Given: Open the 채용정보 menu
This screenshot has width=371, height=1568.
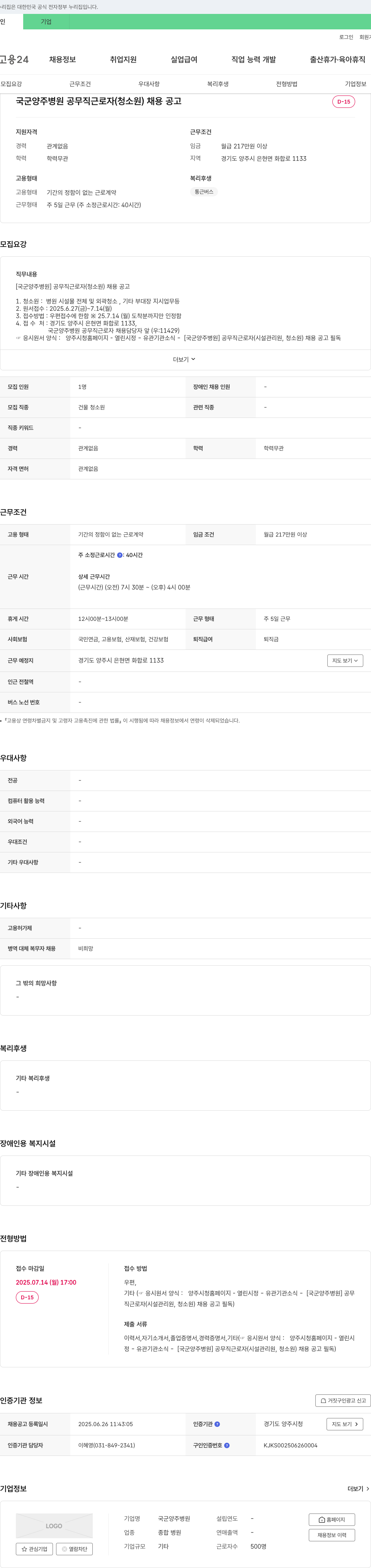Looking at the screenshot, I should click(63, 59).
